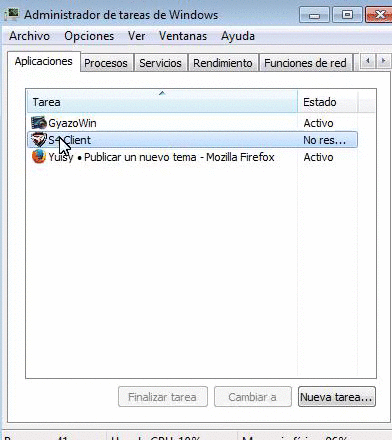Open the Ayuda menu
The height and width of the screenshot is (440, 392).
[x=238, y=36]
